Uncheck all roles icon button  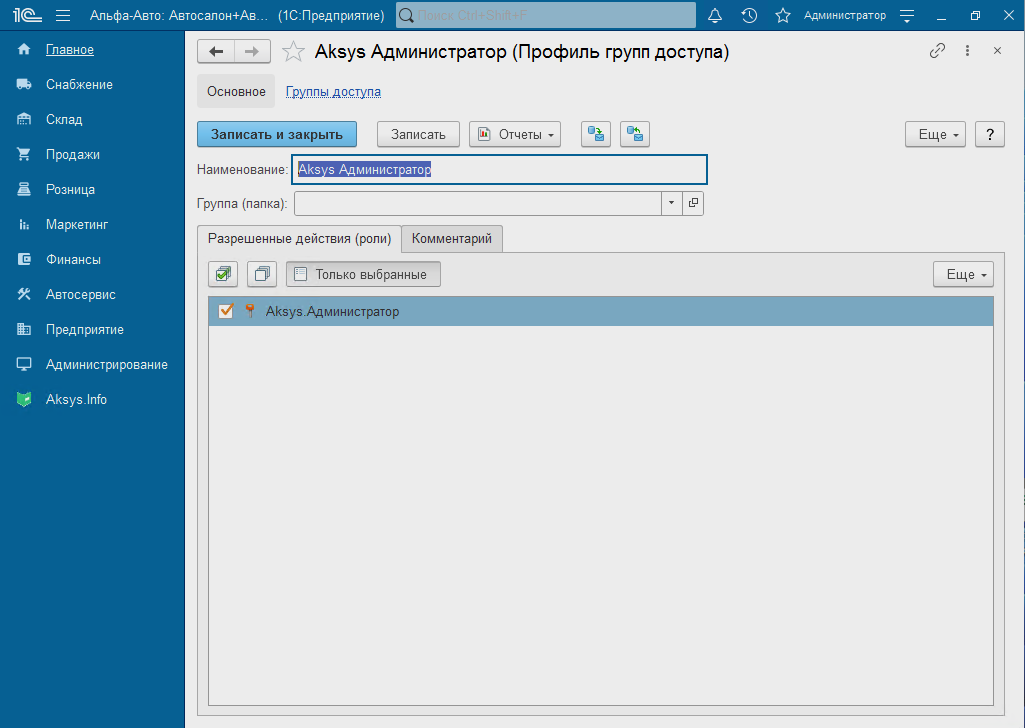pyautogui.click(x=262, y=274)
